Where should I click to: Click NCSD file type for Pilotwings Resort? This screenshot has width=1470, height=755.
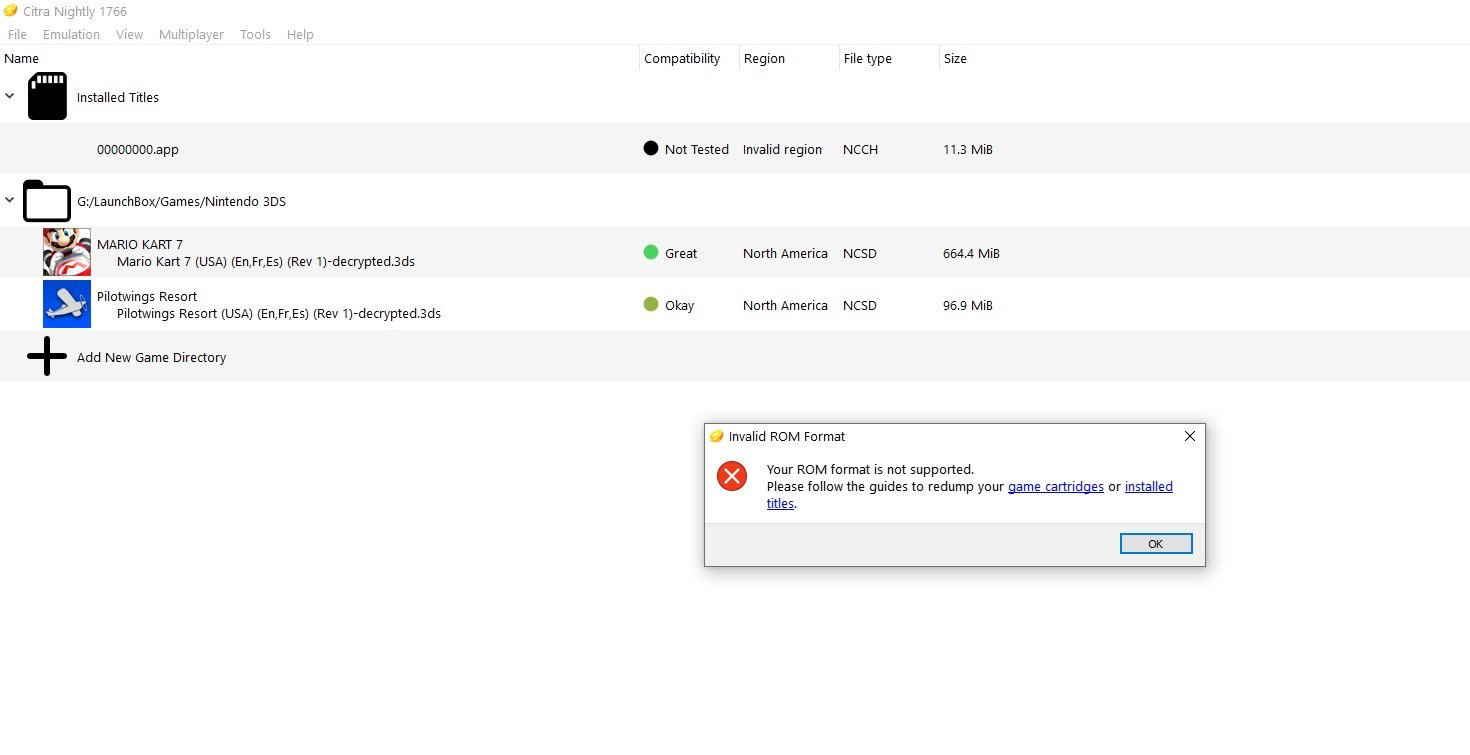pyautogui.click(x=860, y=305)
